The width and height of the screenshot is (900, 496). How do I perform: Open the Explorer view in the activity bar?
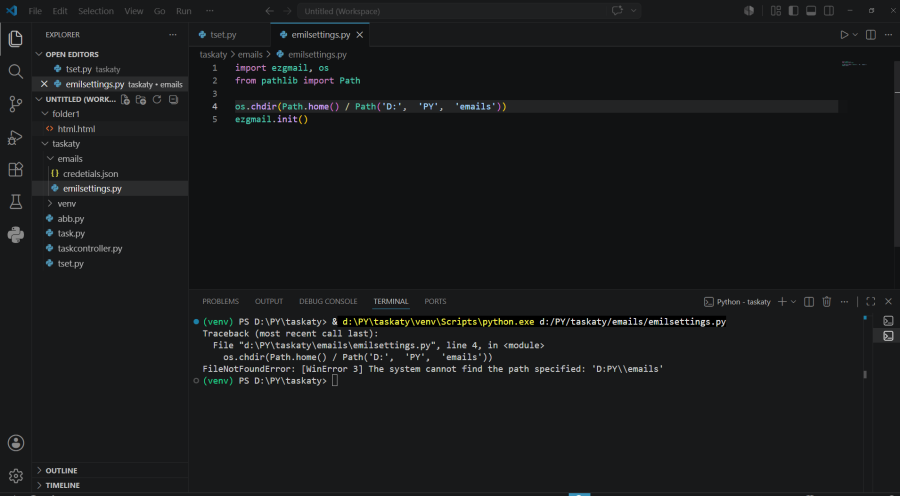pyautogui.click(x=15, y=39)
